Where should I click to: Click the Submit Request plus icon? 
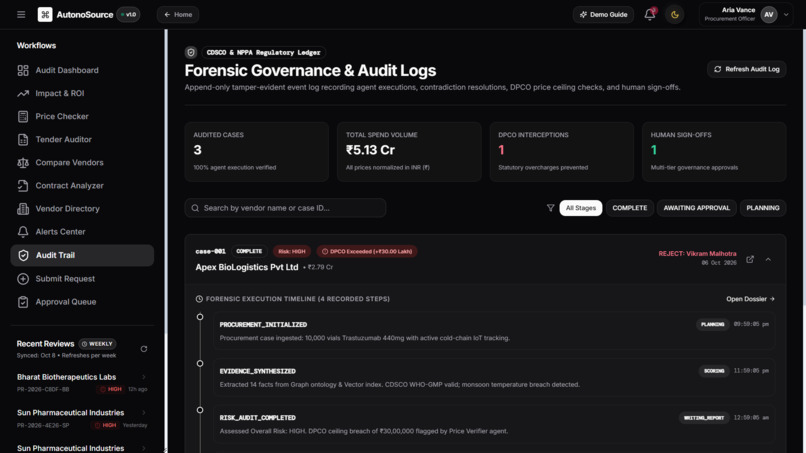pyautogui.click(x=23, y=279)
